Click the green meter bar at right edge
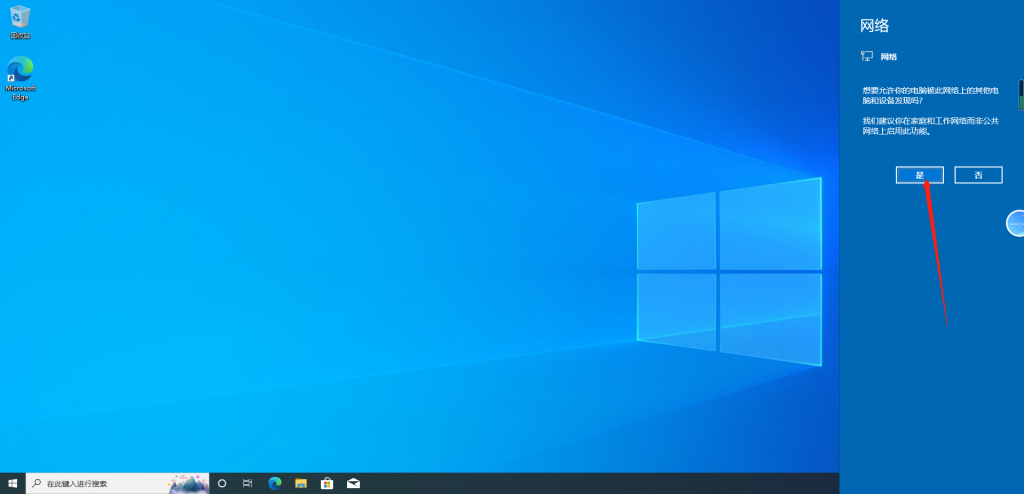Screen dimensions: 1024x494 pos(1021,95)
